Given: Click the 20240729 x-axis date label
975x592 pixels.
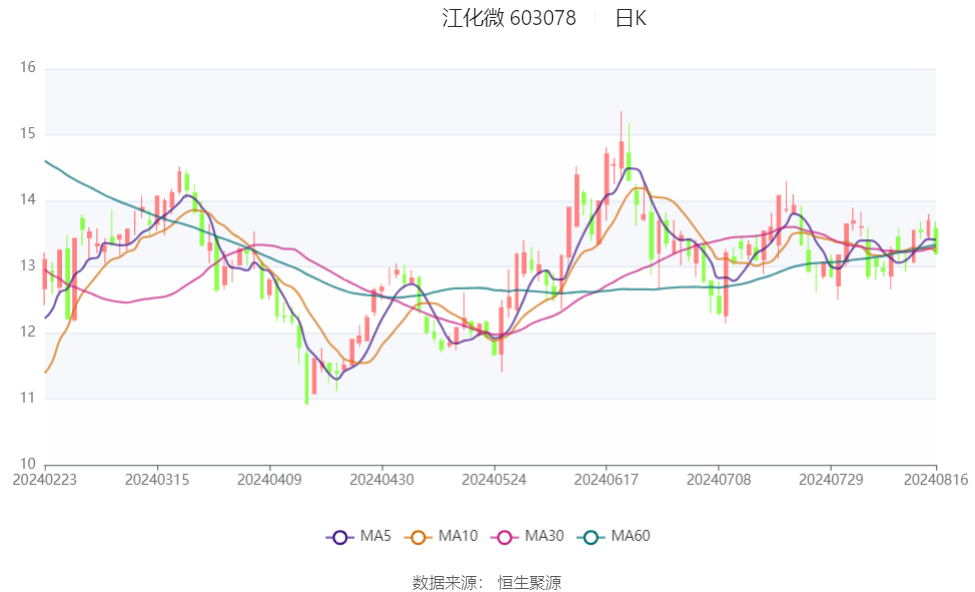Looking at the screenshot, I should point(831,480).
